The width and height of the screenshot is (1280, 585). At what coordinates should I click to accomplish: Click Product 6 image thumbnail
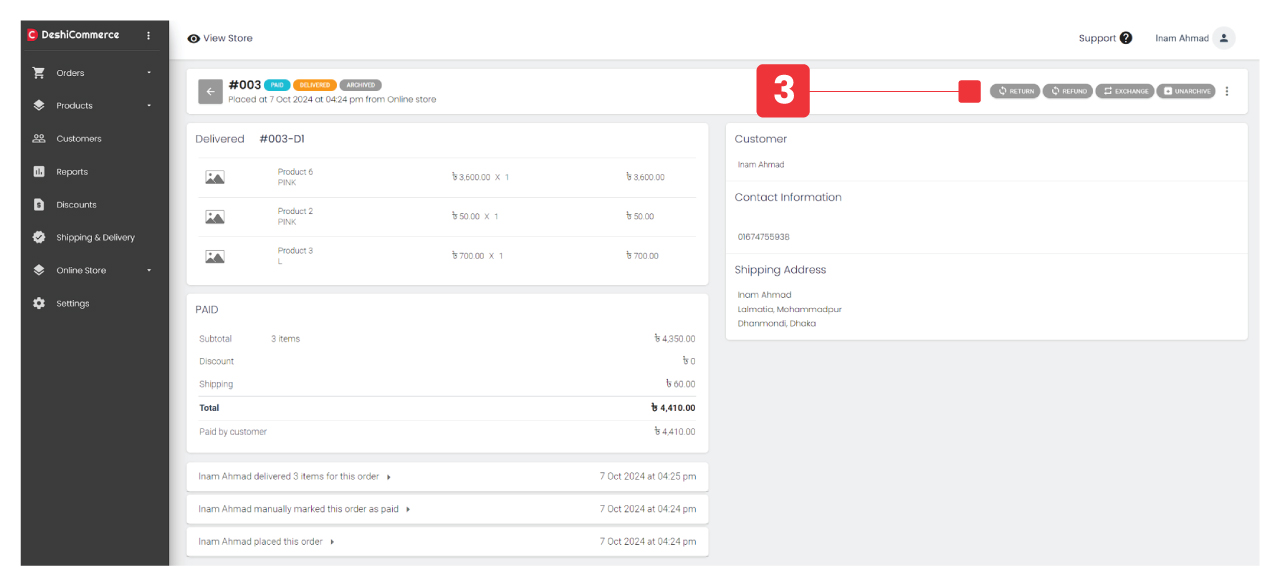click(215, 178)
